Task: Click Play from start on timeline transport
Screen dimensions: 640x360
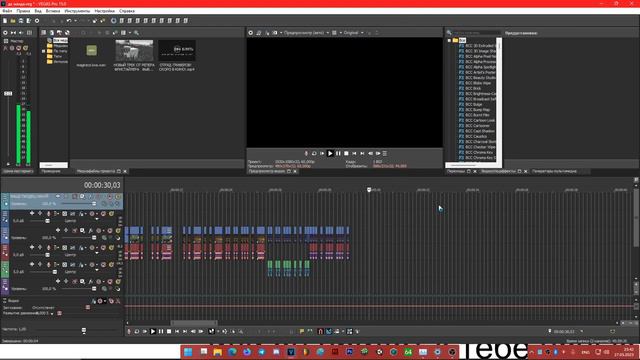Action: click(145, 331)
